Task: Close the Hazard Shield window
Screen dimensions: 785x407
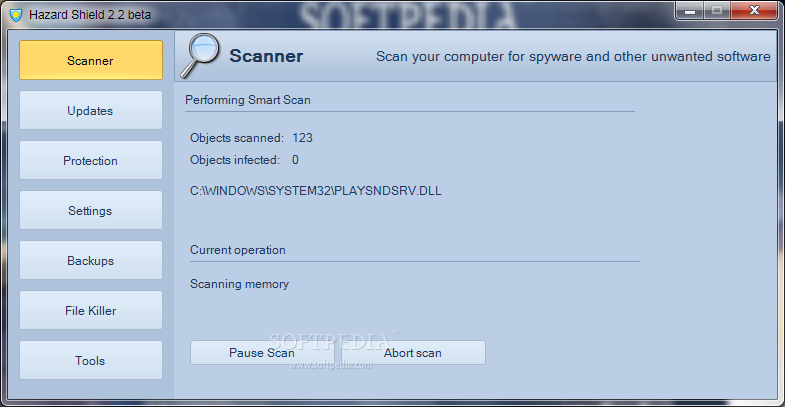Action: (x=754, y=11)
